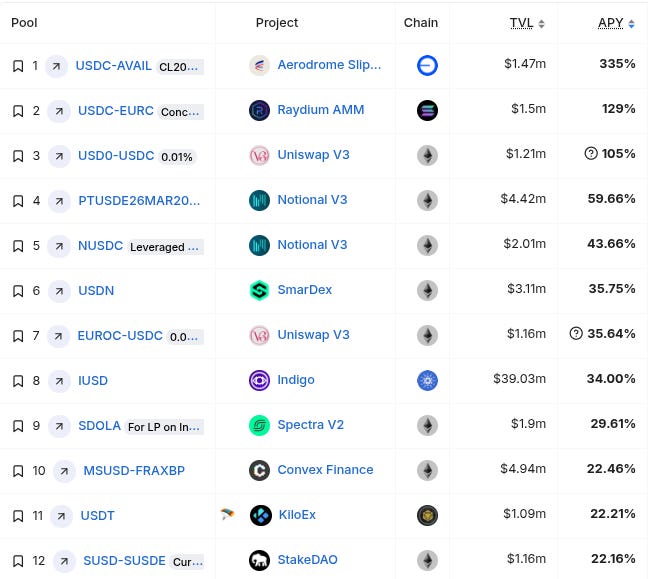Click the Cardano chain icon for IUSD
Screen dimensions: 648x579
coord(427,380)
